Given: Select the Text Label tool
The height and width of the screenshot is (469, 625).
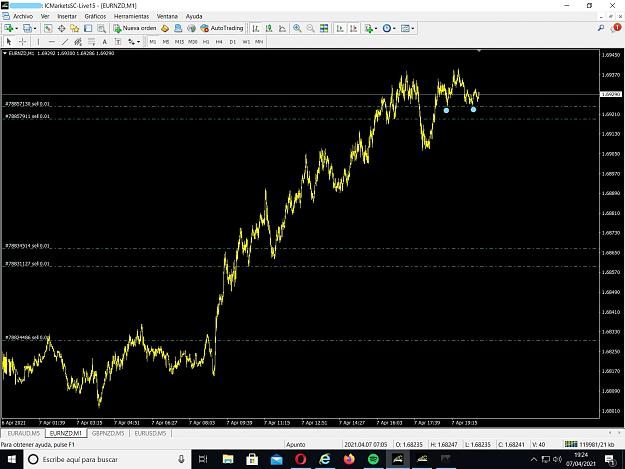Looking at the screenshot, I should pos(118,41).
